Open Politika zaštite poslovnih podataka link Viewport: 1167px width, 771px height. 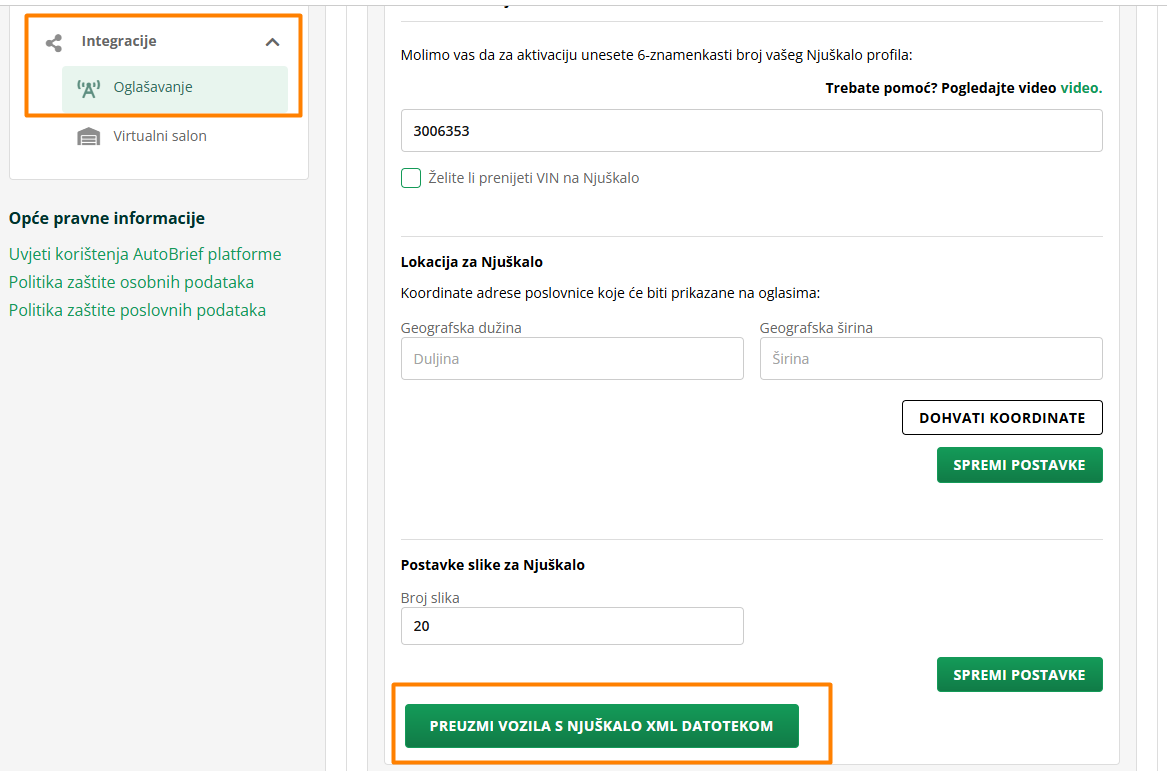tap(137, 310)
